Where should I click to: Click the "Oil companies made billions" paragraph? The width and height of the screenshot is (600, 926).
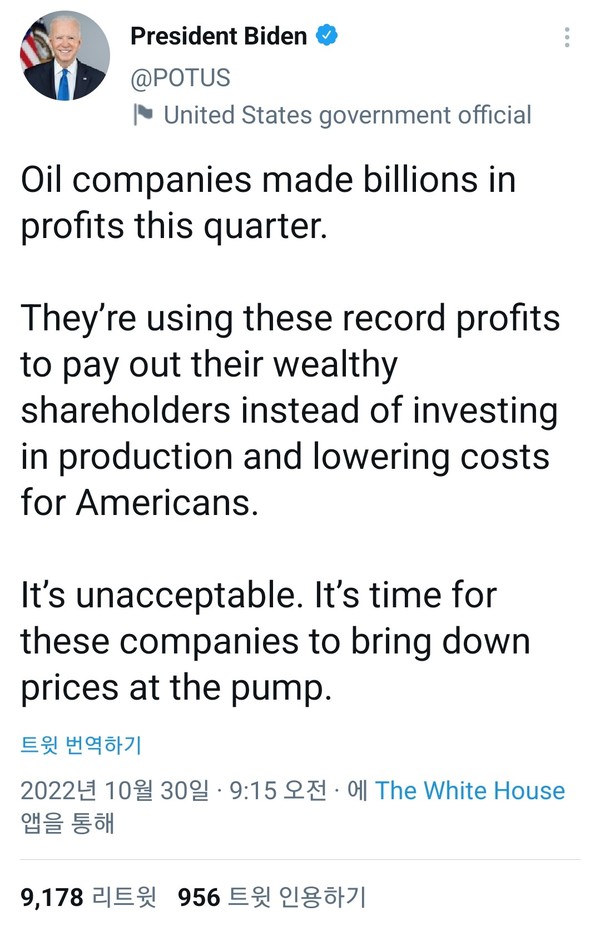click(x=268, y=203)
